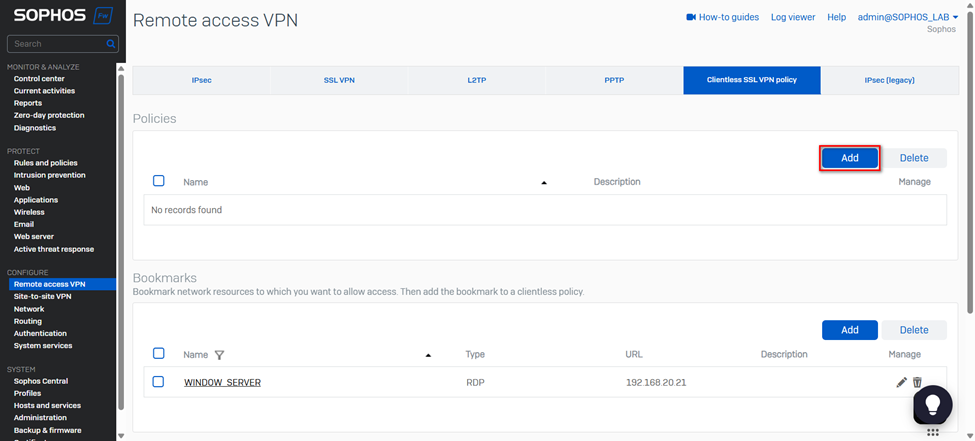Click the Sophos Fw logo badge
975x441 pixels.
[x=101, y=16]
